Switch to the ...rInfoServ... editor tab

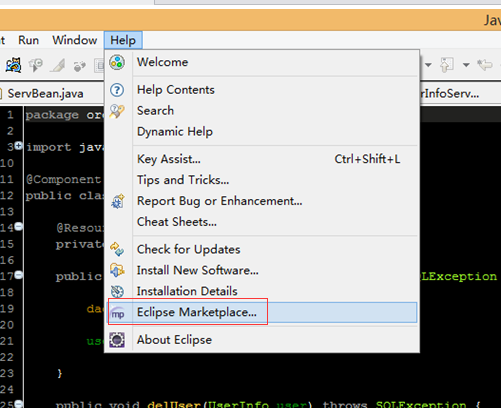[450, 94]
